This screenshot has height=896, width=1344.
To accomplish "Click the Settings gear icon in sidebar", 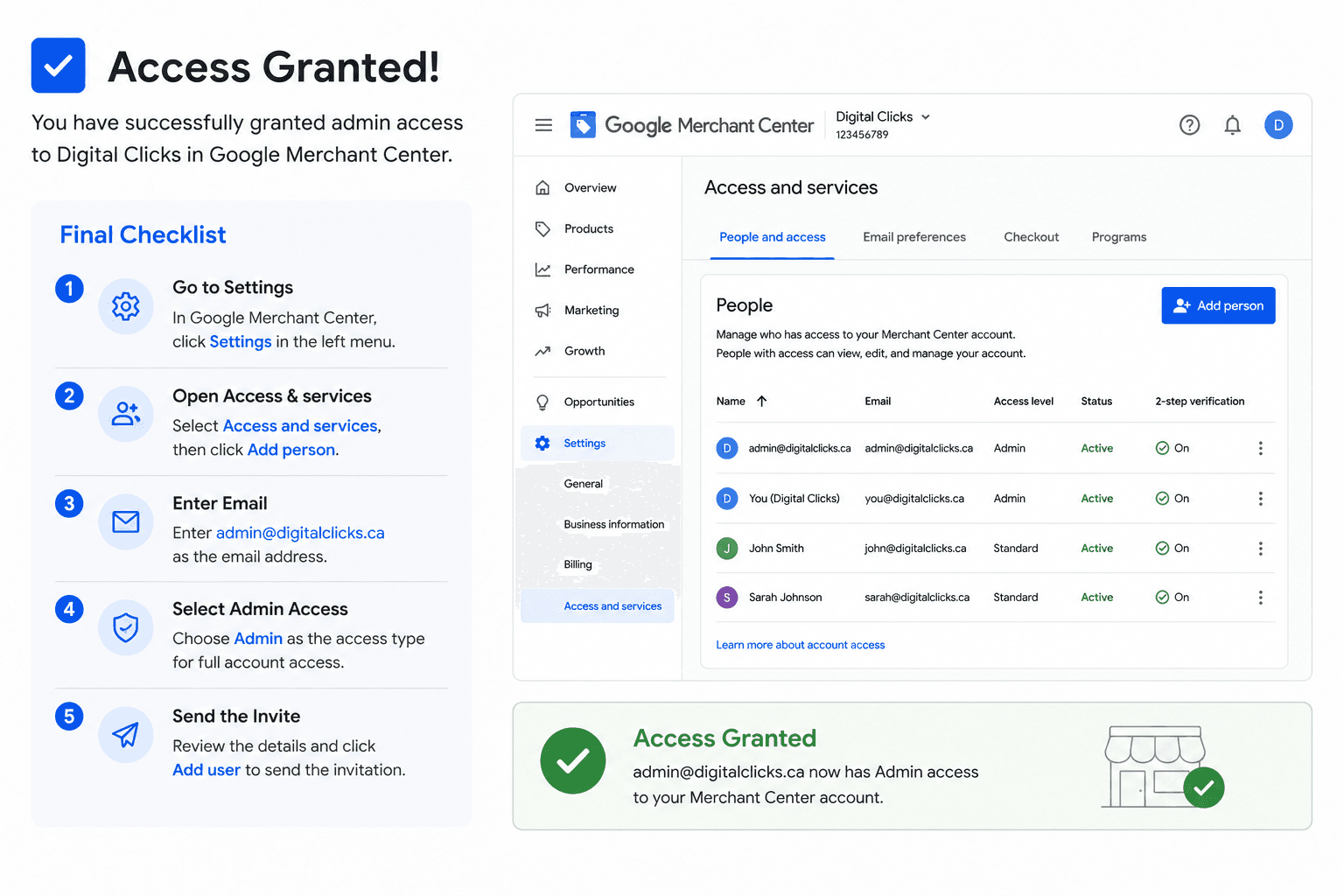I will [x=542, y=444].
